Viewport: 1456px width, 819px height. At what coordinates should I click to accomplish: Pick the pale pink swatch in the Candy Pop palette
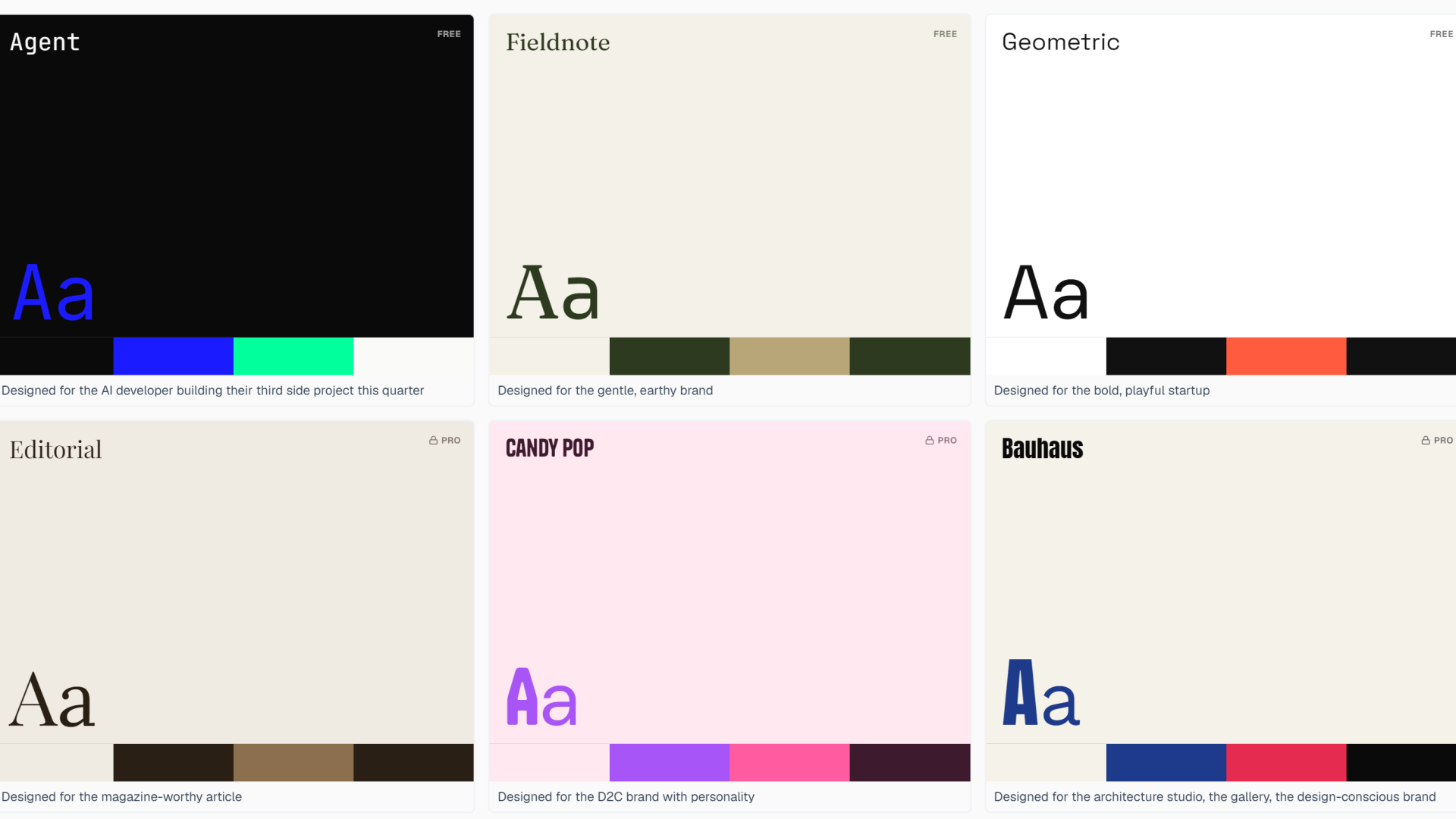pos(549,763)
